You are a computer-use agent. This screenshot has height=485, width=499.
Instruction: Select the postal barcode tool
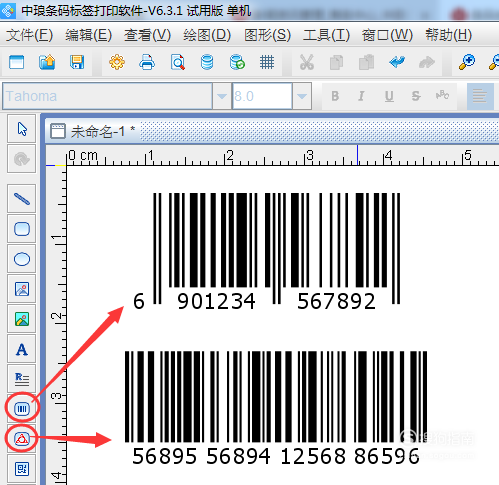click(22, 439)
